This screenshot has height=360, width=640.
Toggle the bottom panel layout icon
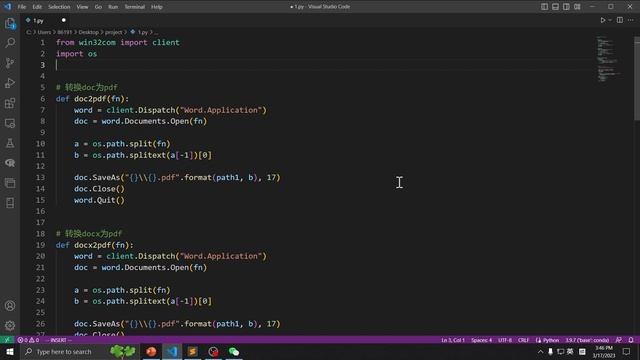point(556,7)
